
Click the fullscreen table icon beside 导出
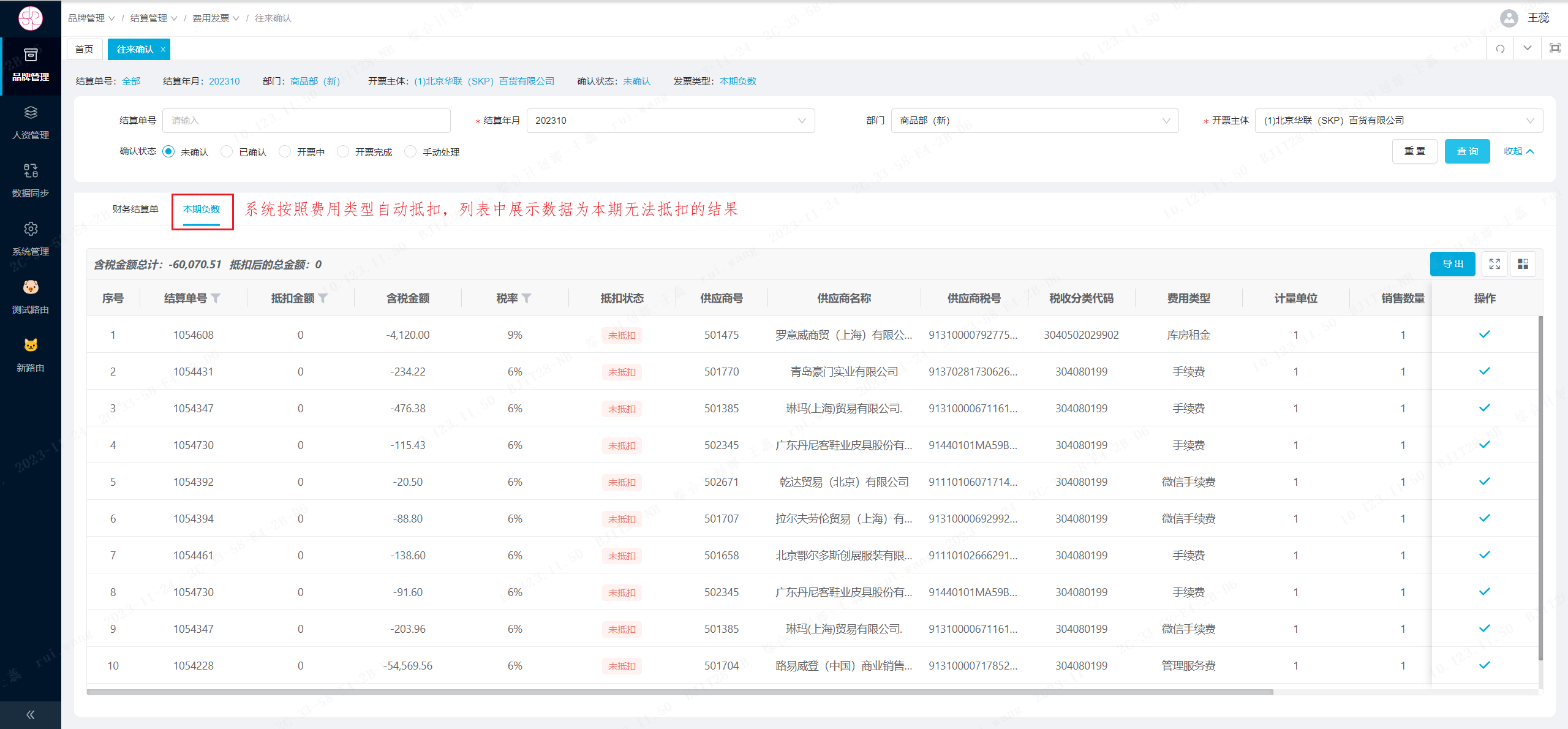point(1494,264)
